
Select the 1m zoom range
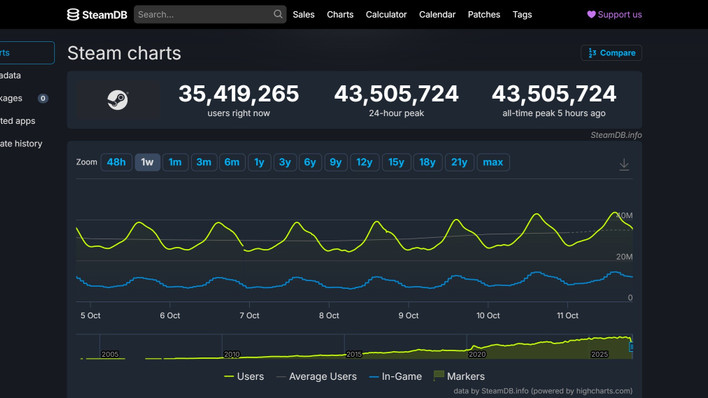click(175, 162)
